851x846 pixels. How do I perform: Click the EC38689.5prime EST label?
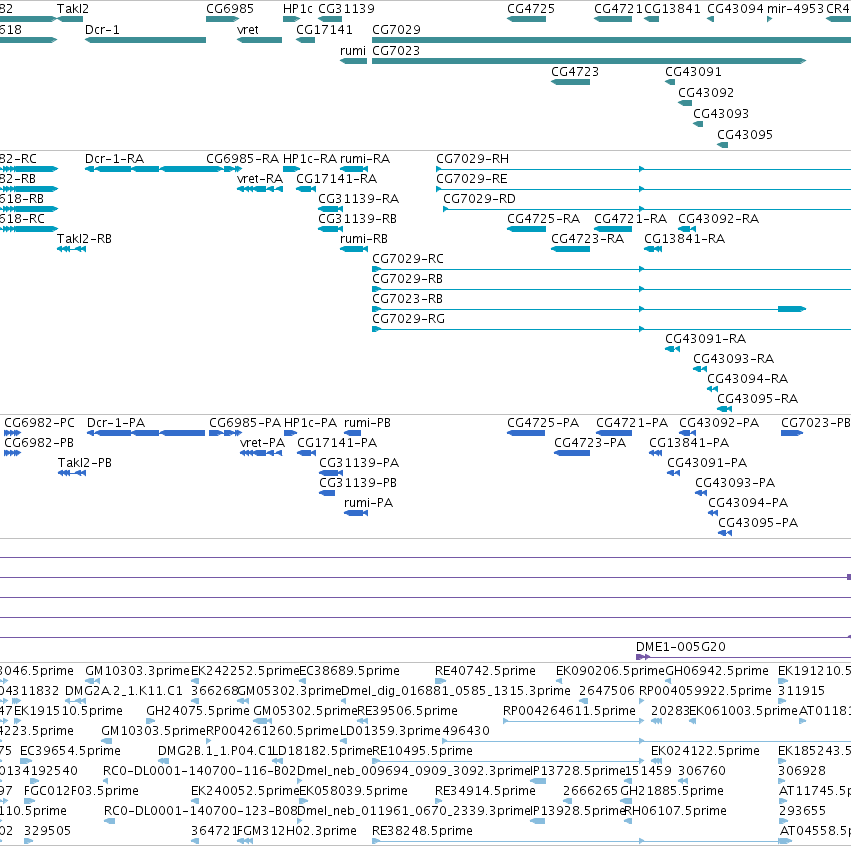pyautogui.click(x=350, y=671)
